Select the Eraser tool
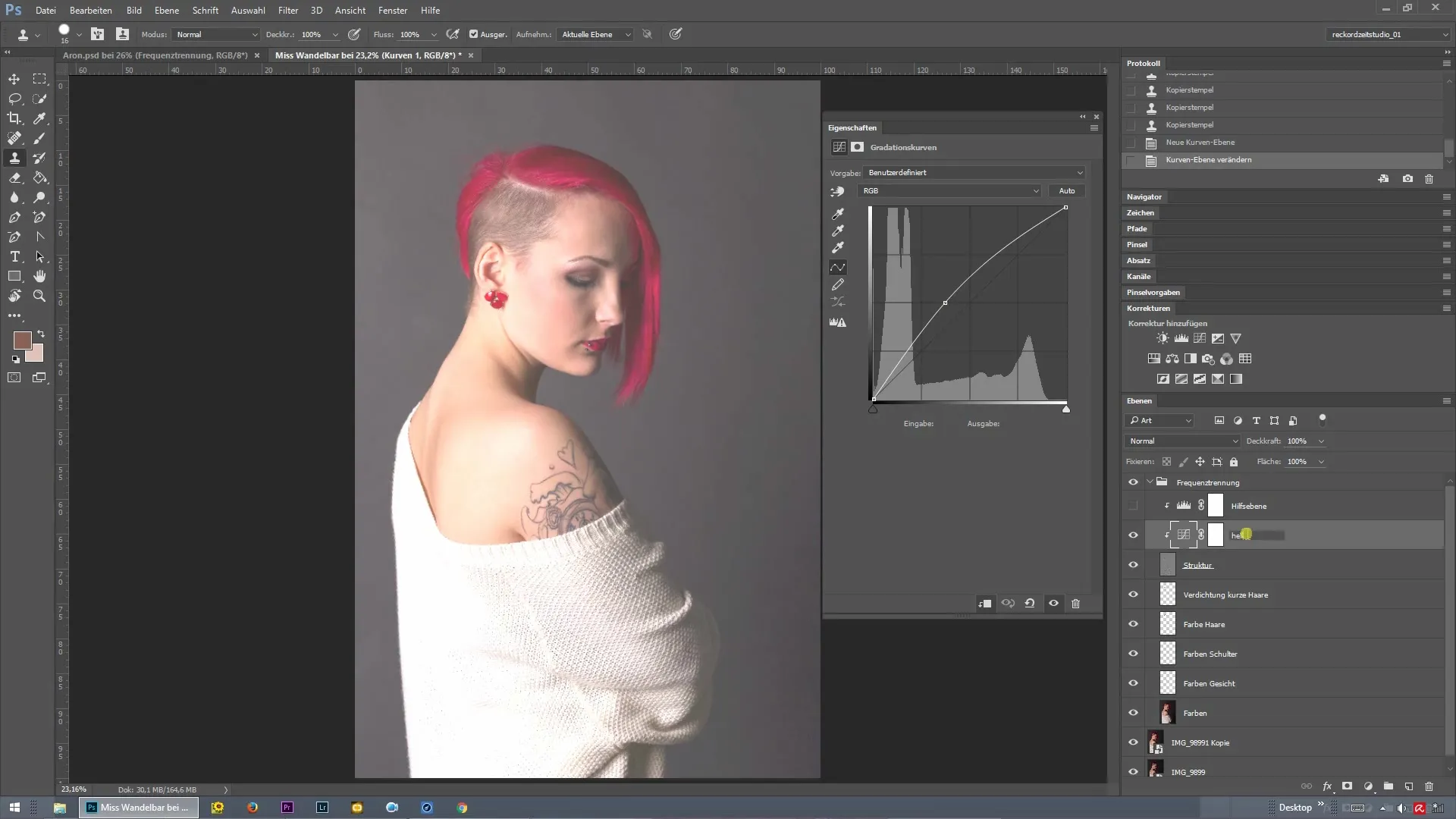1456x819 pixels. (14, 177)
